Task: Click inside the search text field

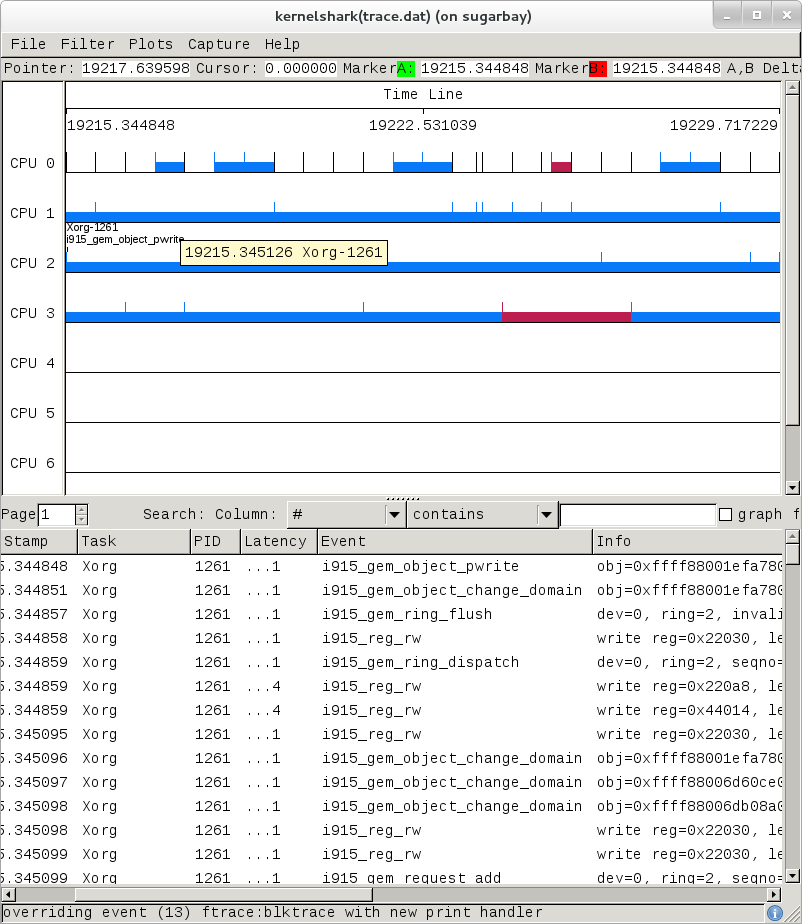Action: [638, 514]
